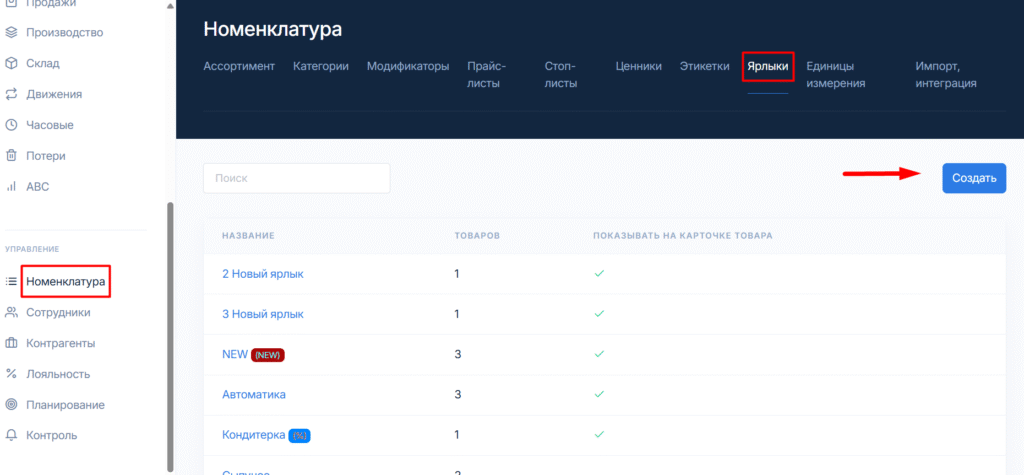Click product count 3 in Автоматика row
This screenshot has height=475, width=1024.
point(458,395)
